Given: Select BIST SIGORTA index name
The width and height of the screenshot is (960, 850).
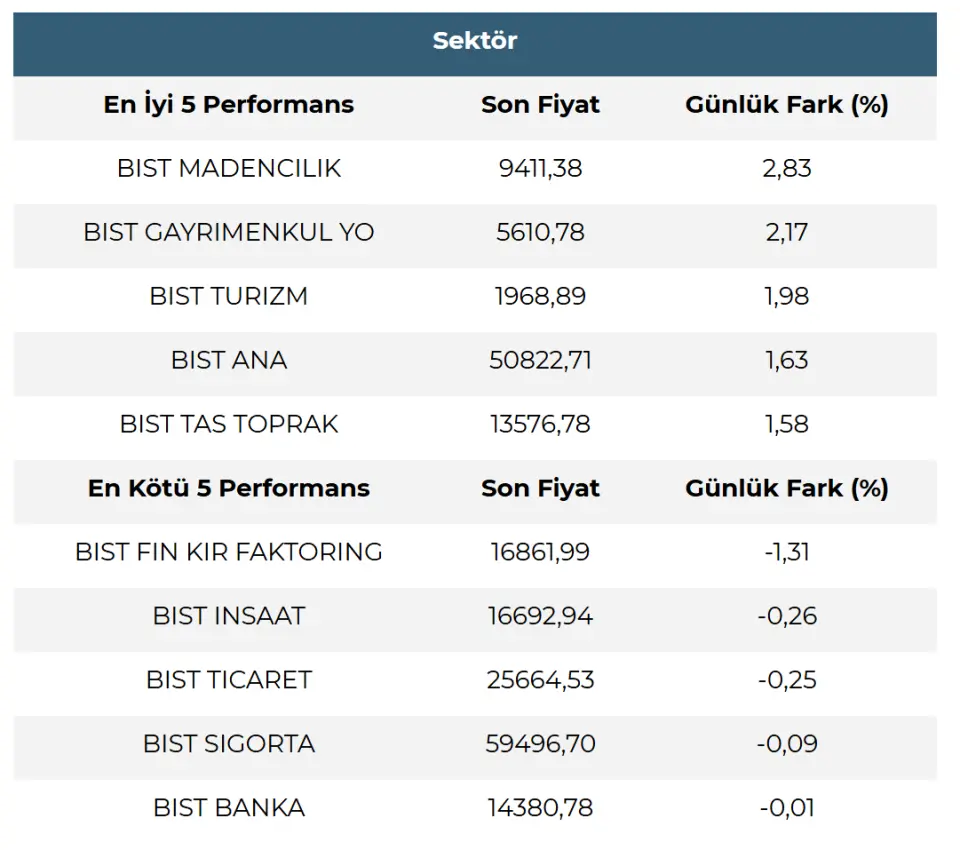Looking at the screenshot, I should (229, 744).
